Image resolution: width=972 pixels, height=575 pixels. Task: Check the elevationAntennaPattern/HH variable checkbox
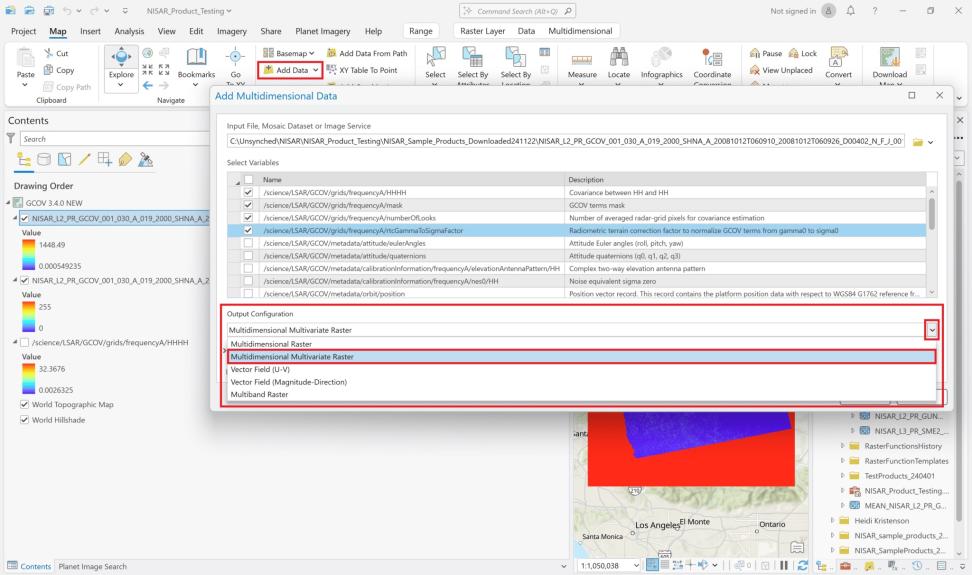[248, 269]
